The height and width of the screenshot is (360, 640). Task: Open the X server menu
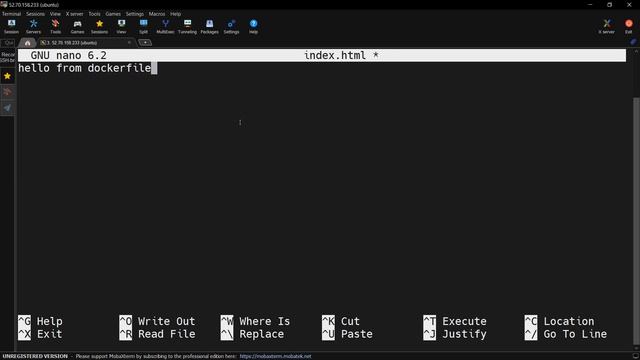coord(74,14)
